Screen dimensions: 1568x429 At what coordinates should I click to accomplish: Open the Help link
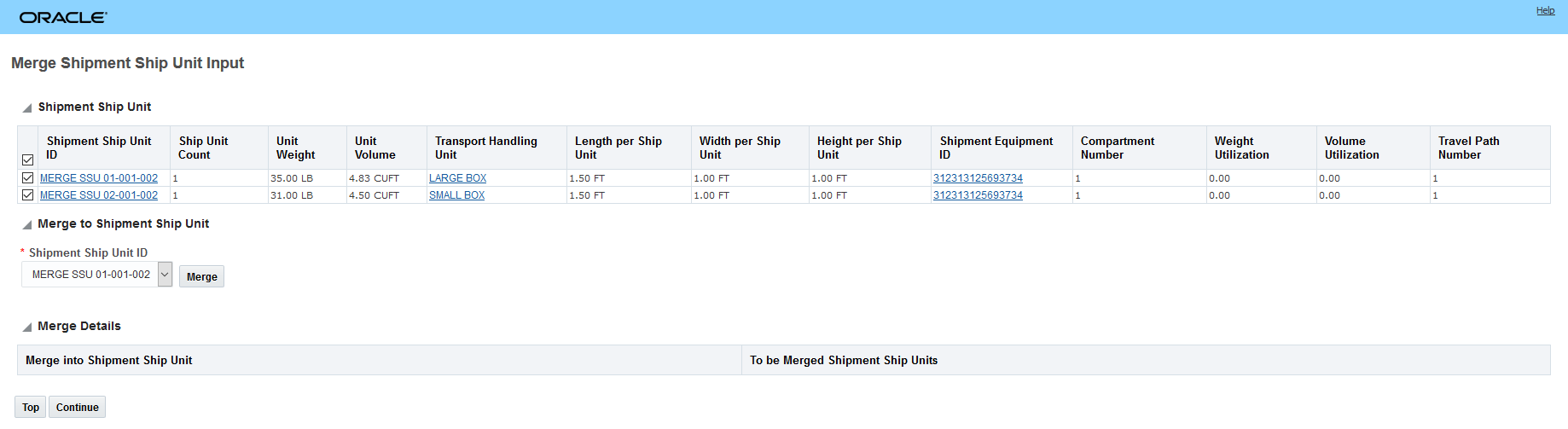1545,11
